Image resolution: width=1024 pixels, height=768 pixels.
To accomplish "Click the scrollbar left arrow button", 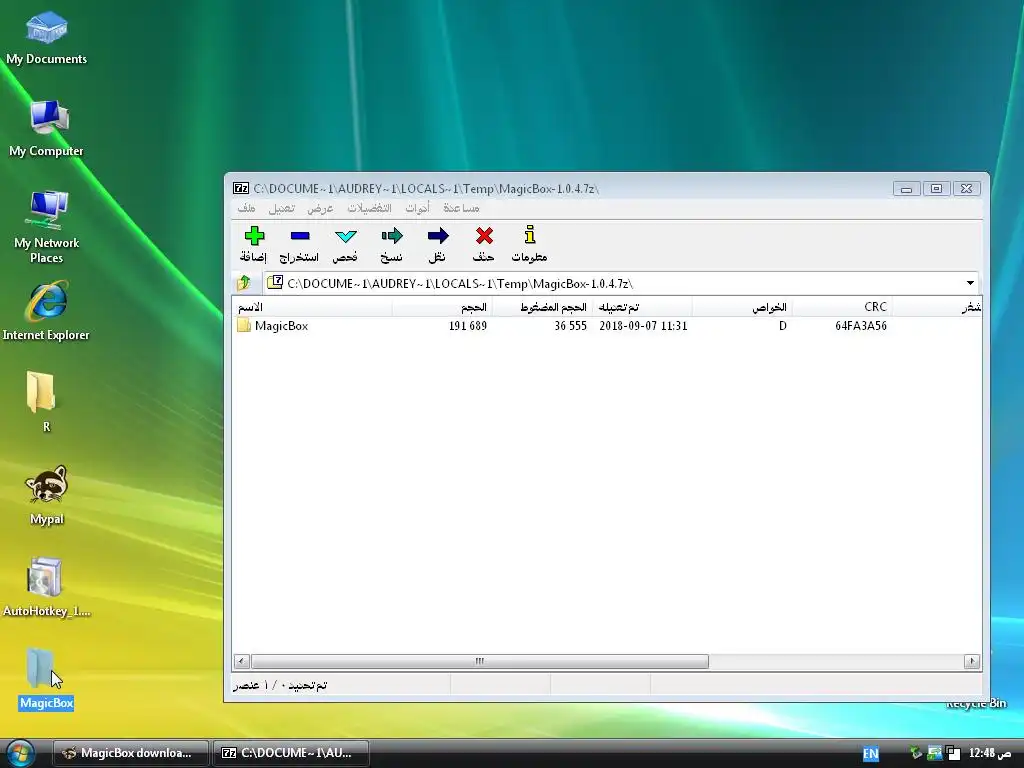I will click(241, 662).
